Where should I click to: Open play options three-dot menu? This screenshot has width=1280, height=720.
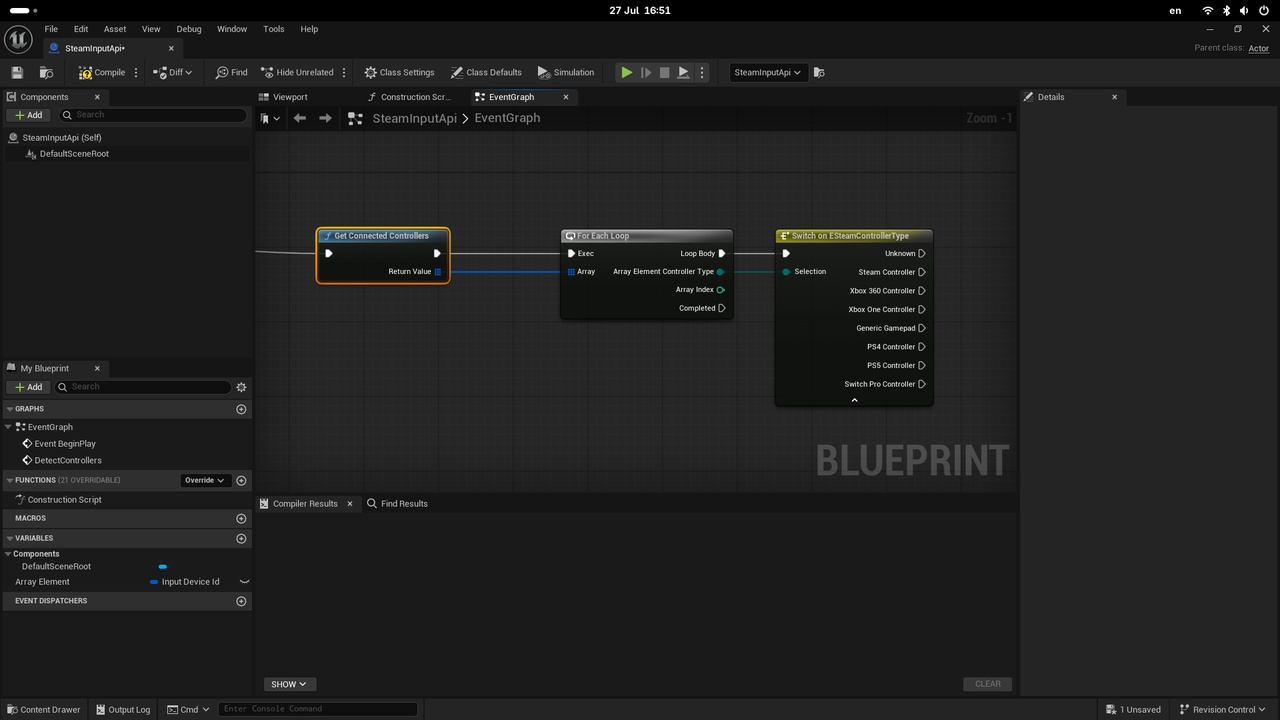click(702, 72)
